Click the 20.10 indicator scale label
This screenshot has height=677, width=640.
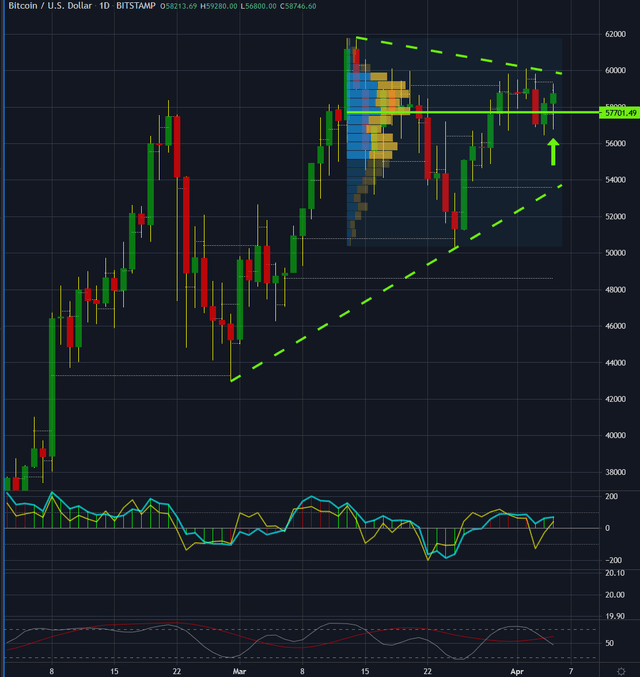click(x=615, y=573)
